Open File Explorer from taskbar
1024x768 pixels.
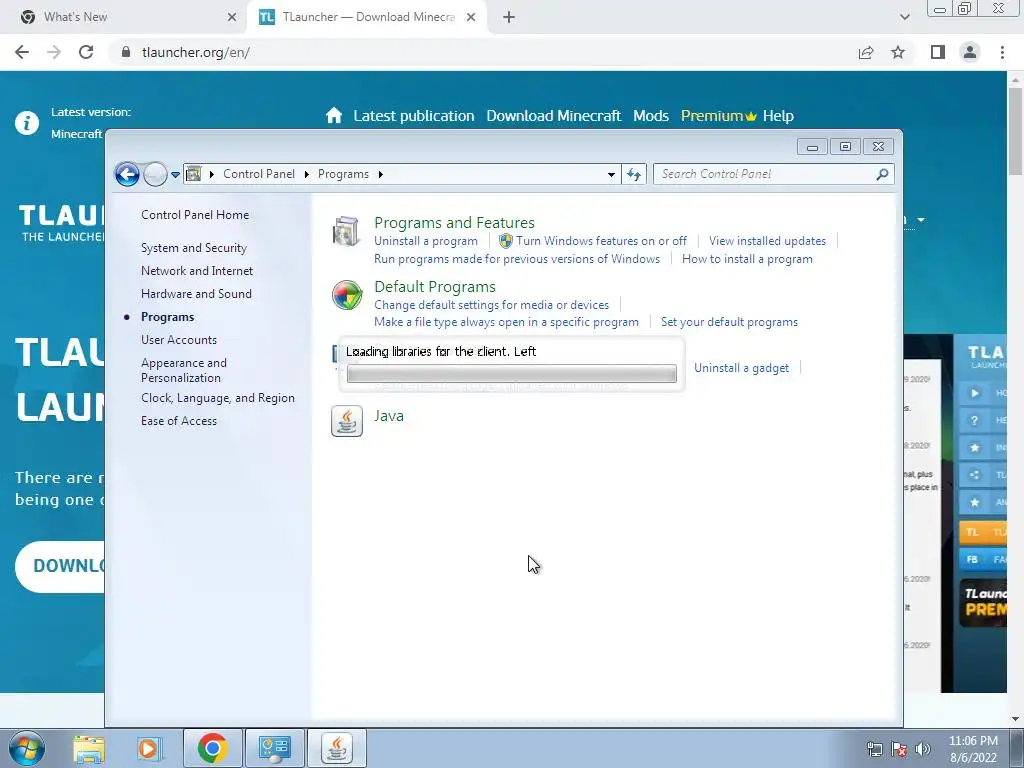[89, 748]
